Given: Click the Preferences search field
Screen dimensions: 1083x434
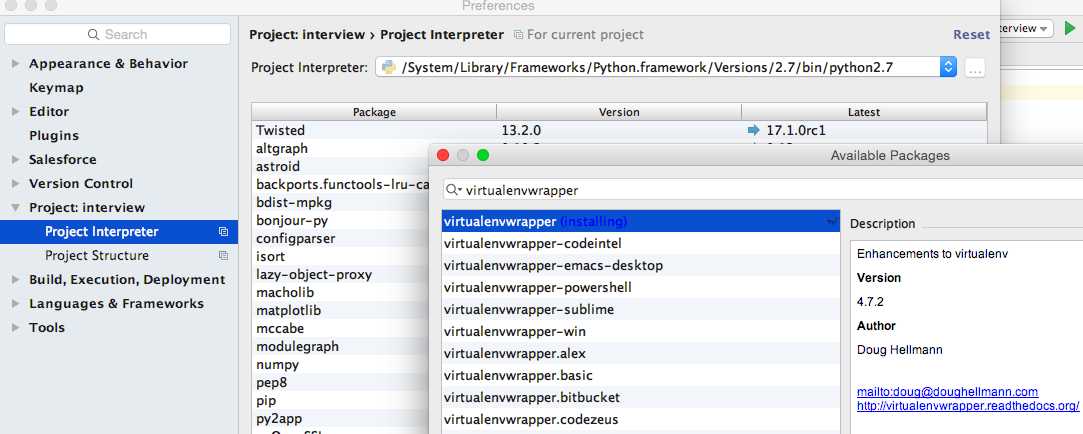Looking at the screenshot, I should click(x=117, y=34).
